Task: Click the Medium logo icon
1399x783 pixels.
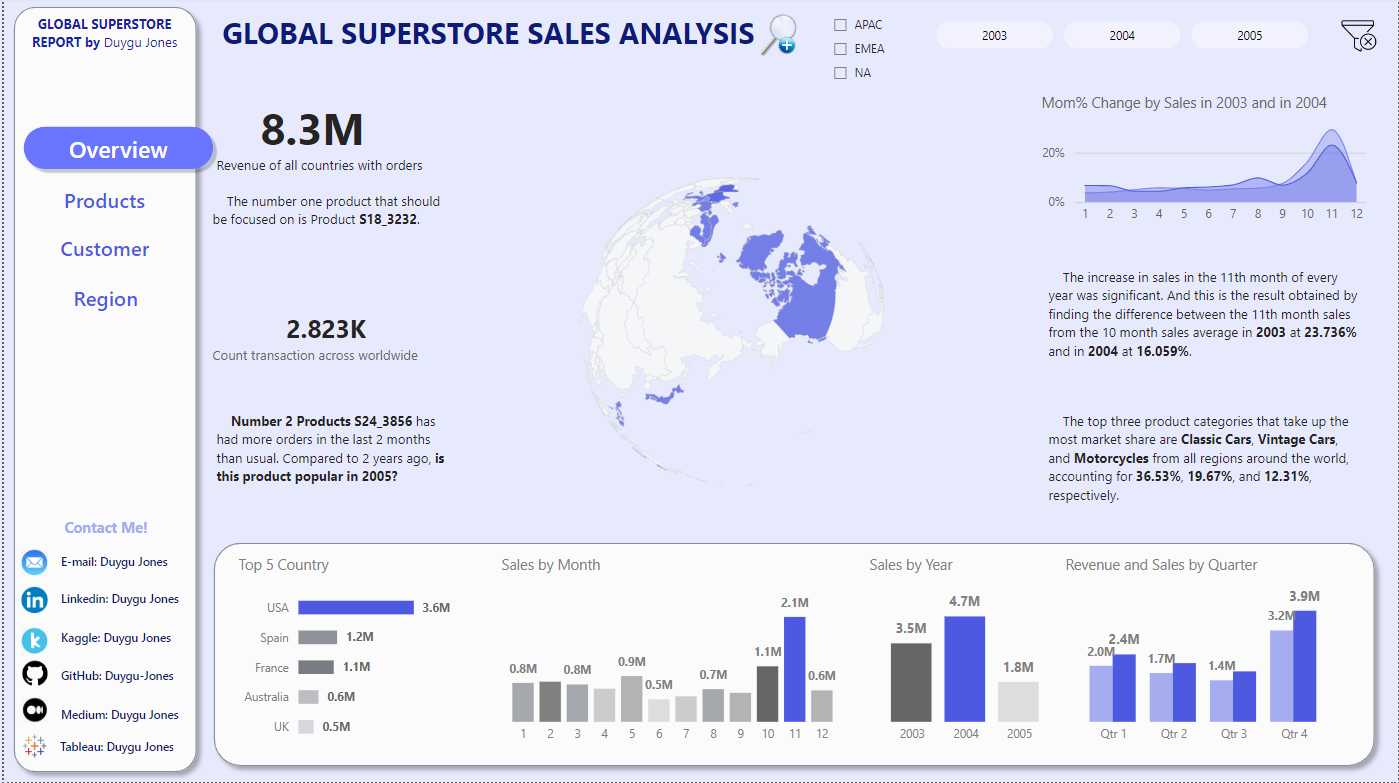Action: 35,710
